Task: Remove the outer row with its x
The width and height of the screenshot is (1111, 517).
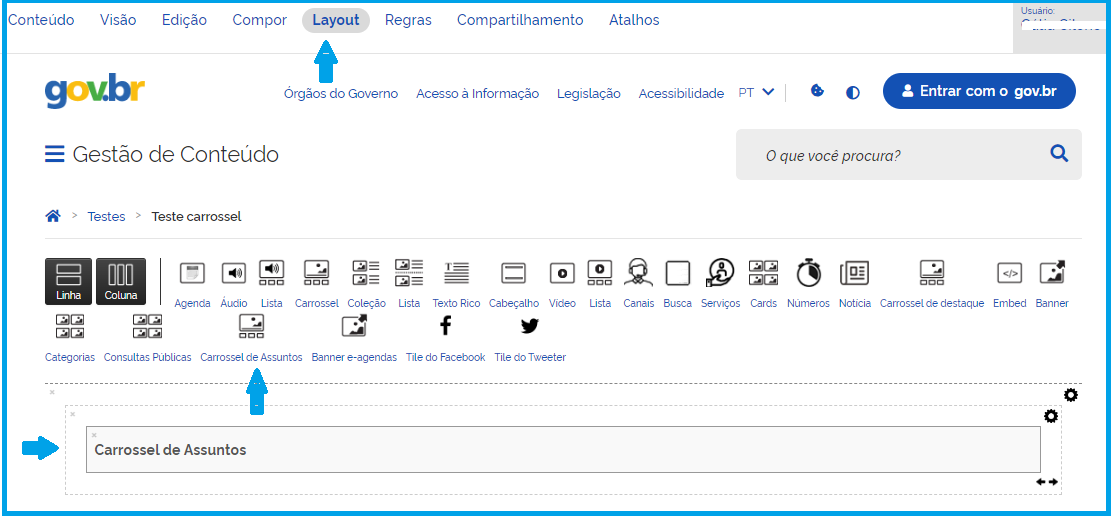Action: [52, 392]
